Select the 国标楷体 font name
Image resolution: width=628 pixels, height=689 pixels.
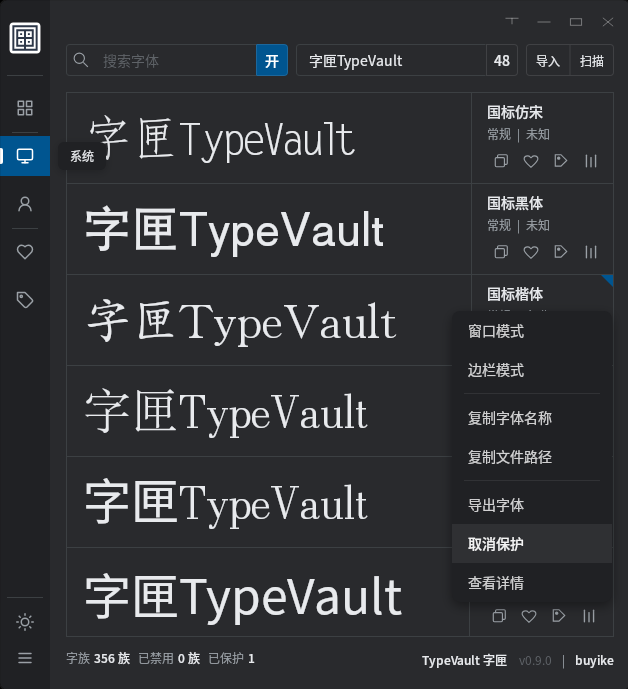515,294
